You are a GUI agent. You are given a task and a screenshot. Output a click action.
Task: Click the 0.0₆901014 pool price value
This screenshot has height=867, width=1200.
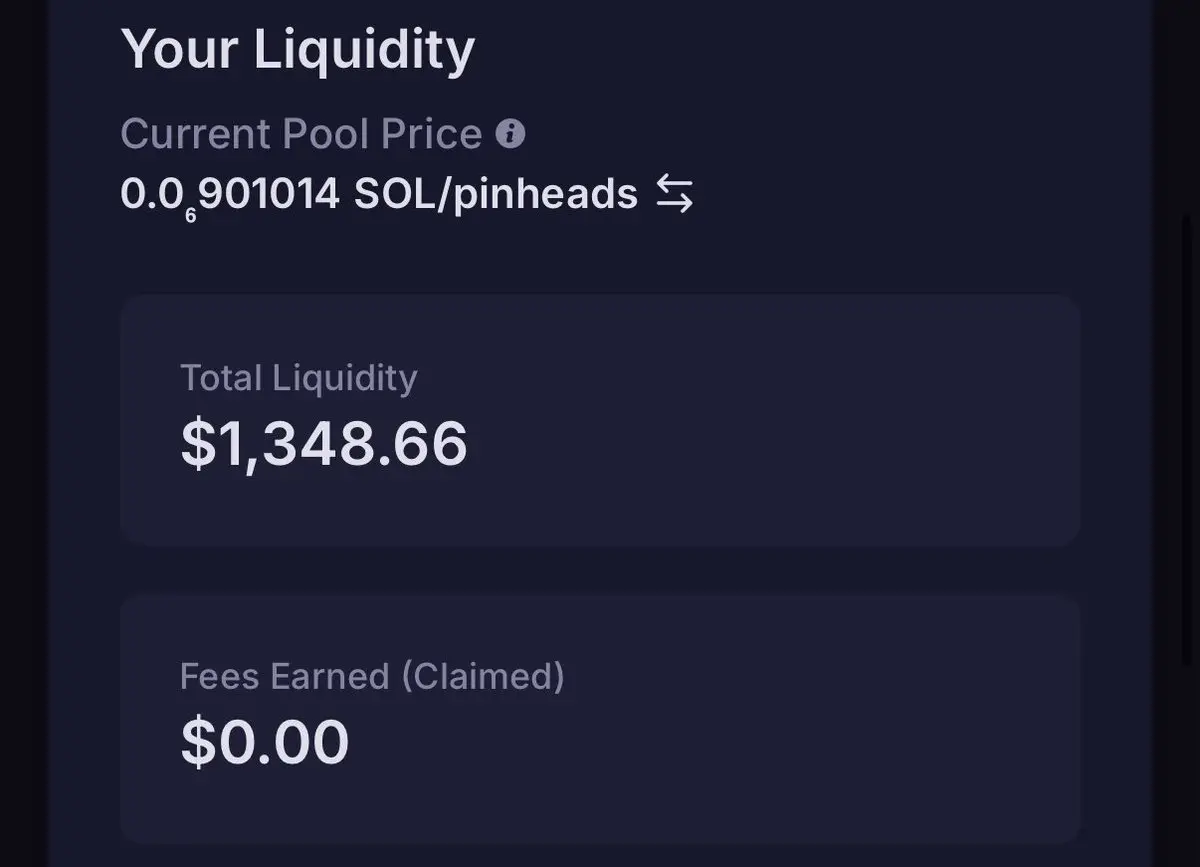pyautogui.click(x=230, y=193)
